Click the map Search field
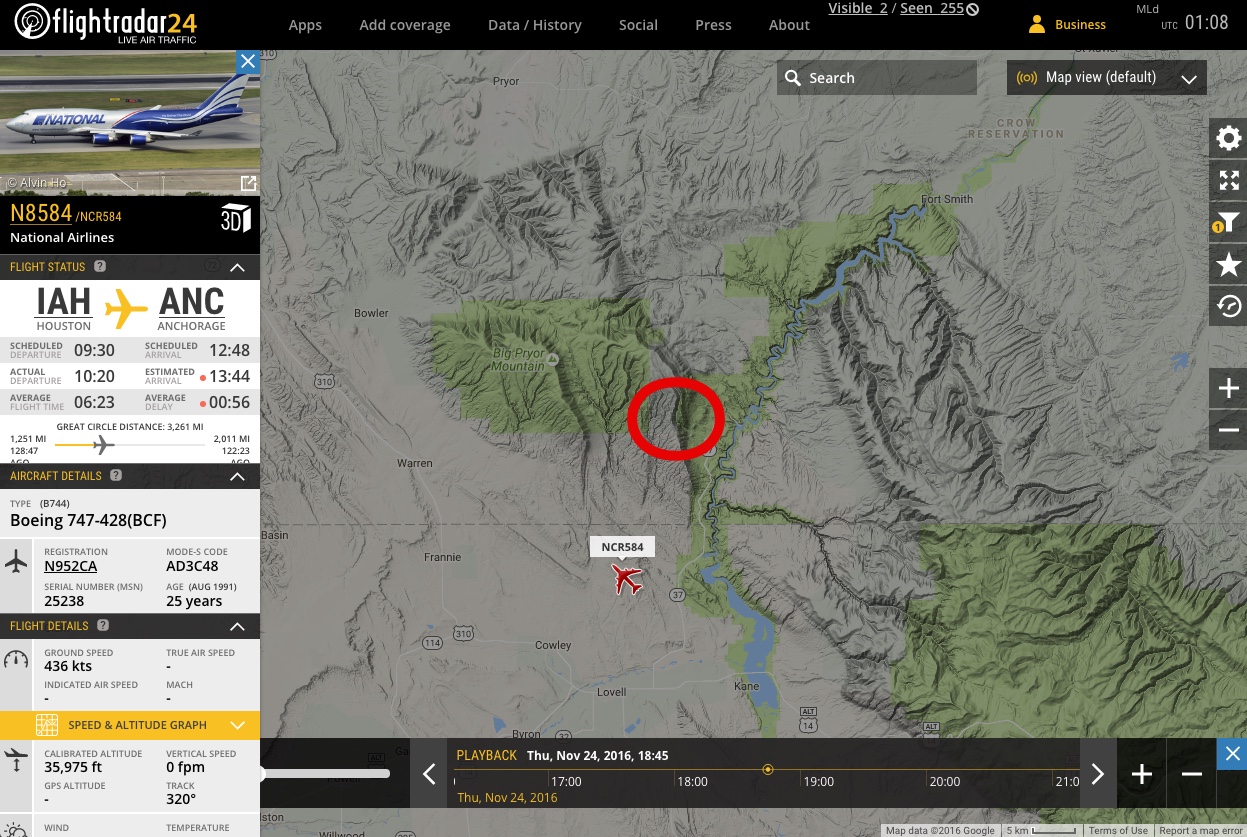The height and width of the screenshot is (837, 1247). click(877, 78)
